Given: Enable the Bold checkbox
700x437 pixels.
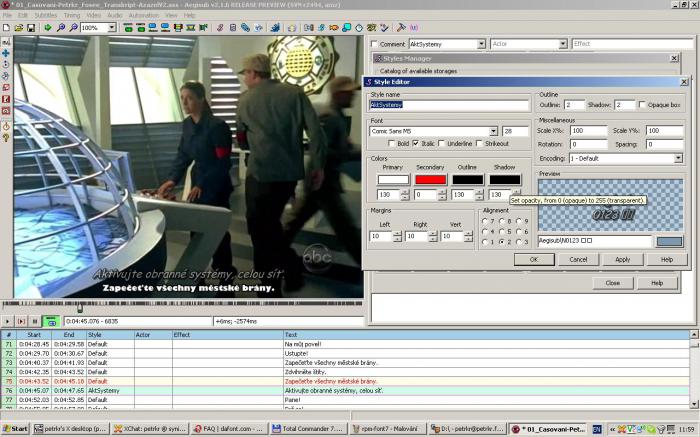Looking at the screenshot, I should (x=392, y=143).
